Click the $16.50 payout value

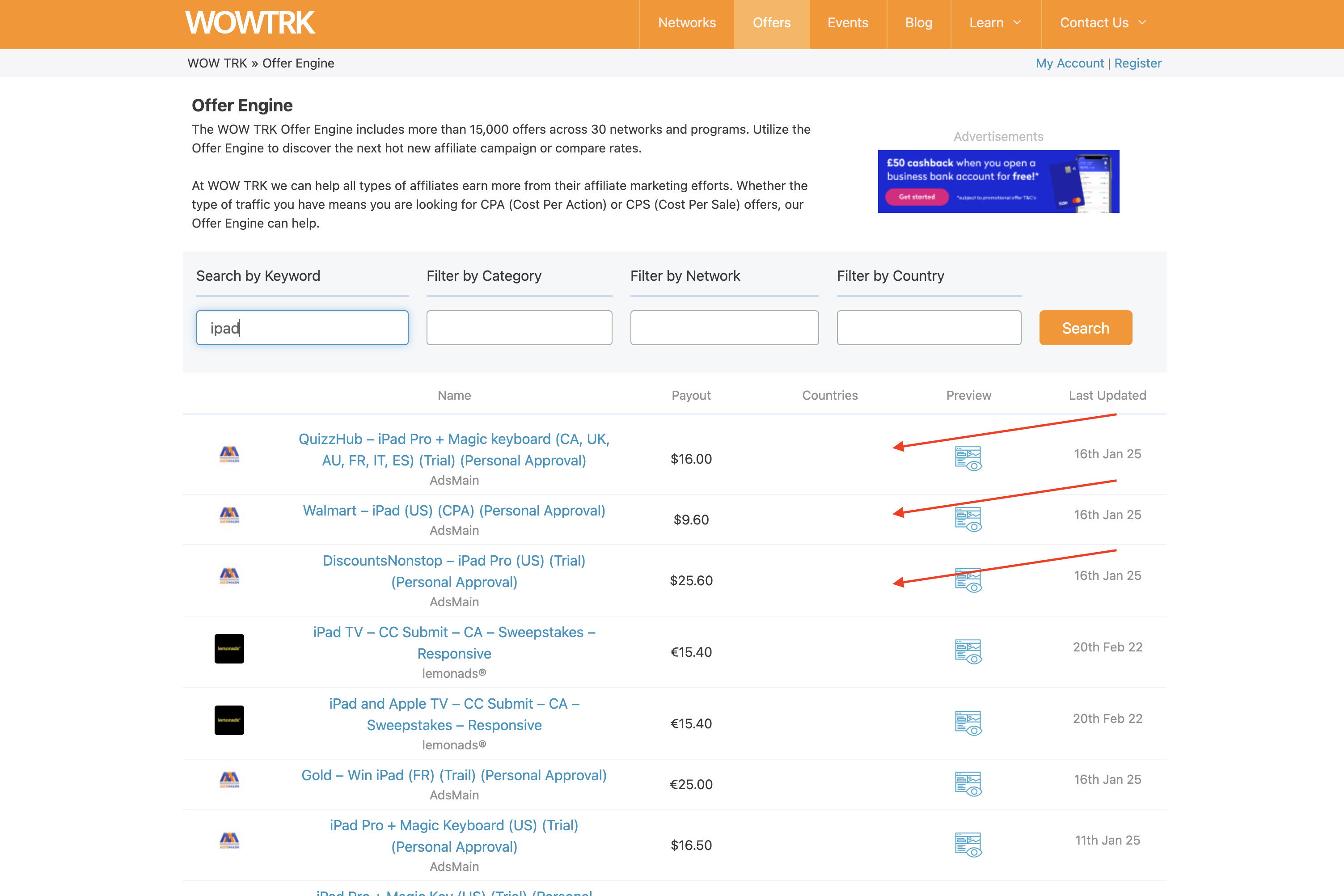[x=691, y=845]
